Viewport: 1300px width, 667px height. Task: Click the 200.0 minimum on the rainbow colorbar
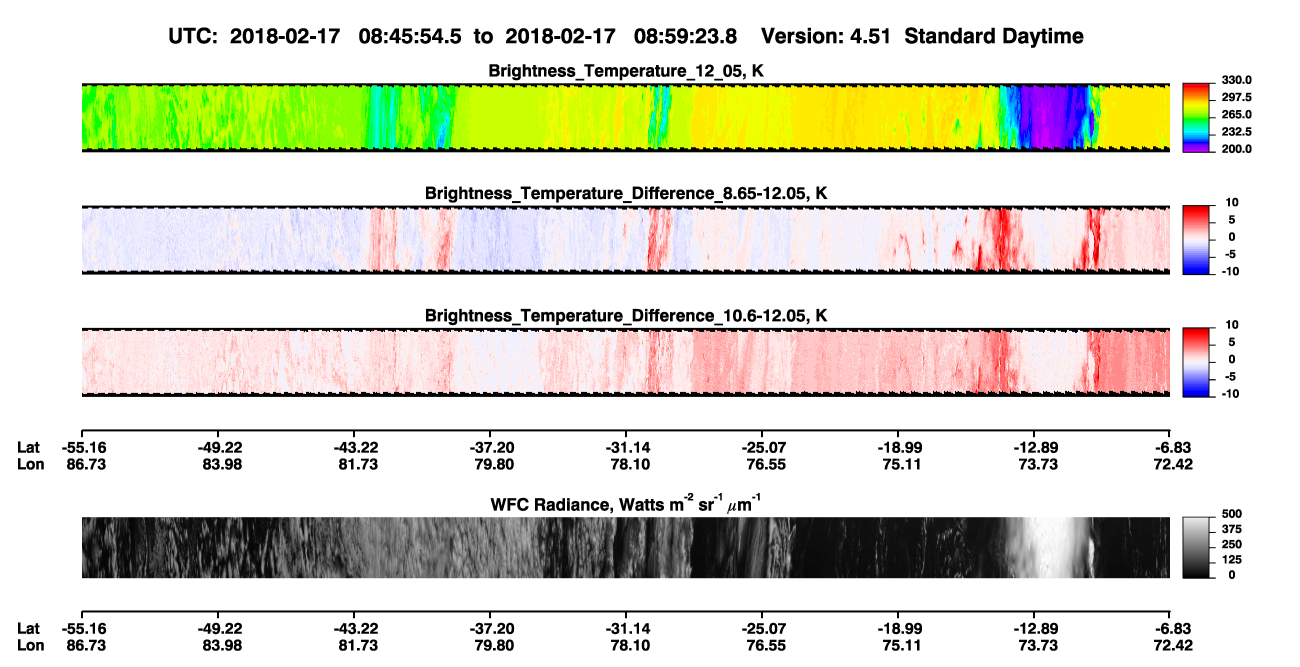[1237, 149]
